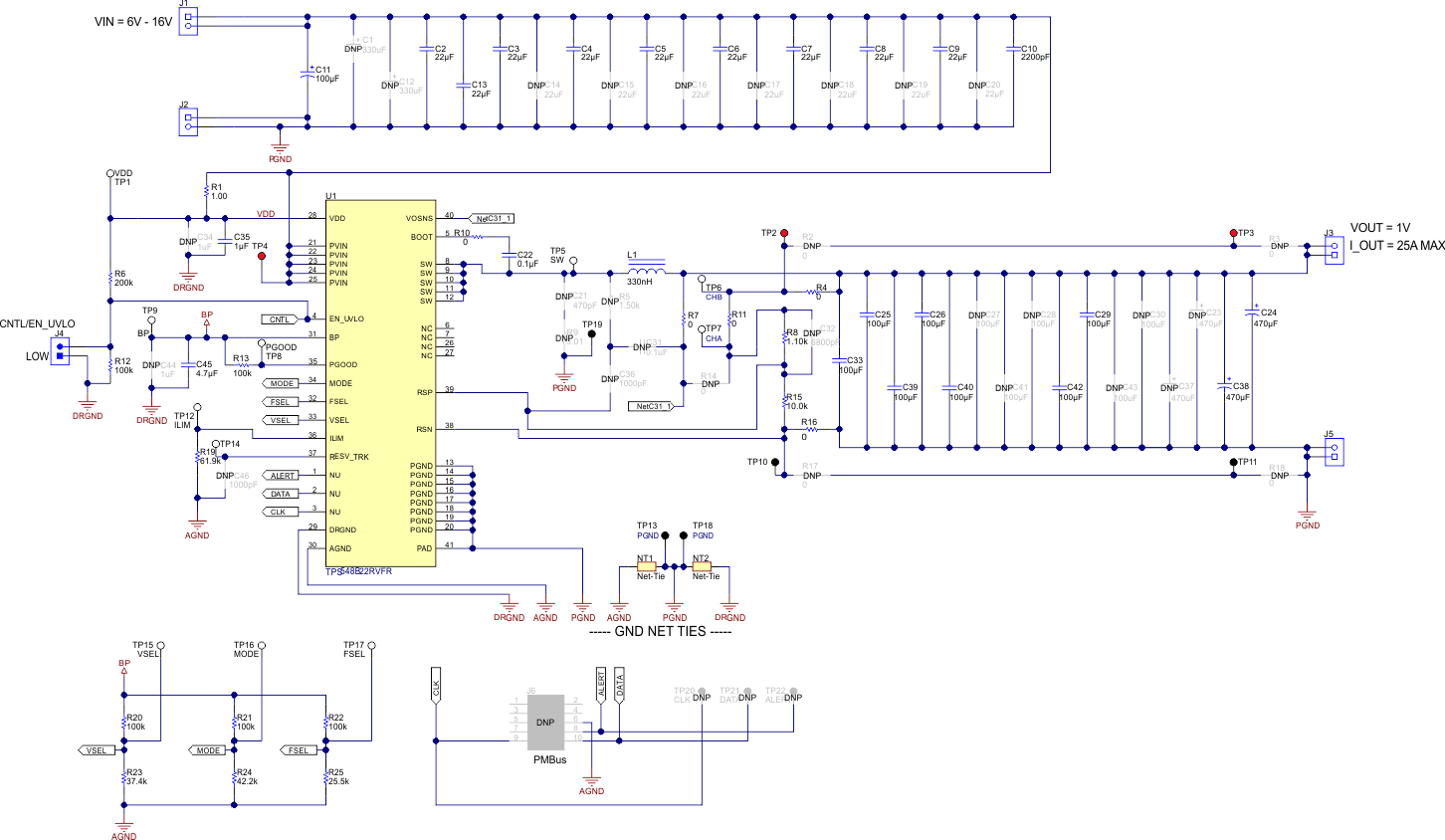Select the C38 470µF output capacitor

[1224, 385]
